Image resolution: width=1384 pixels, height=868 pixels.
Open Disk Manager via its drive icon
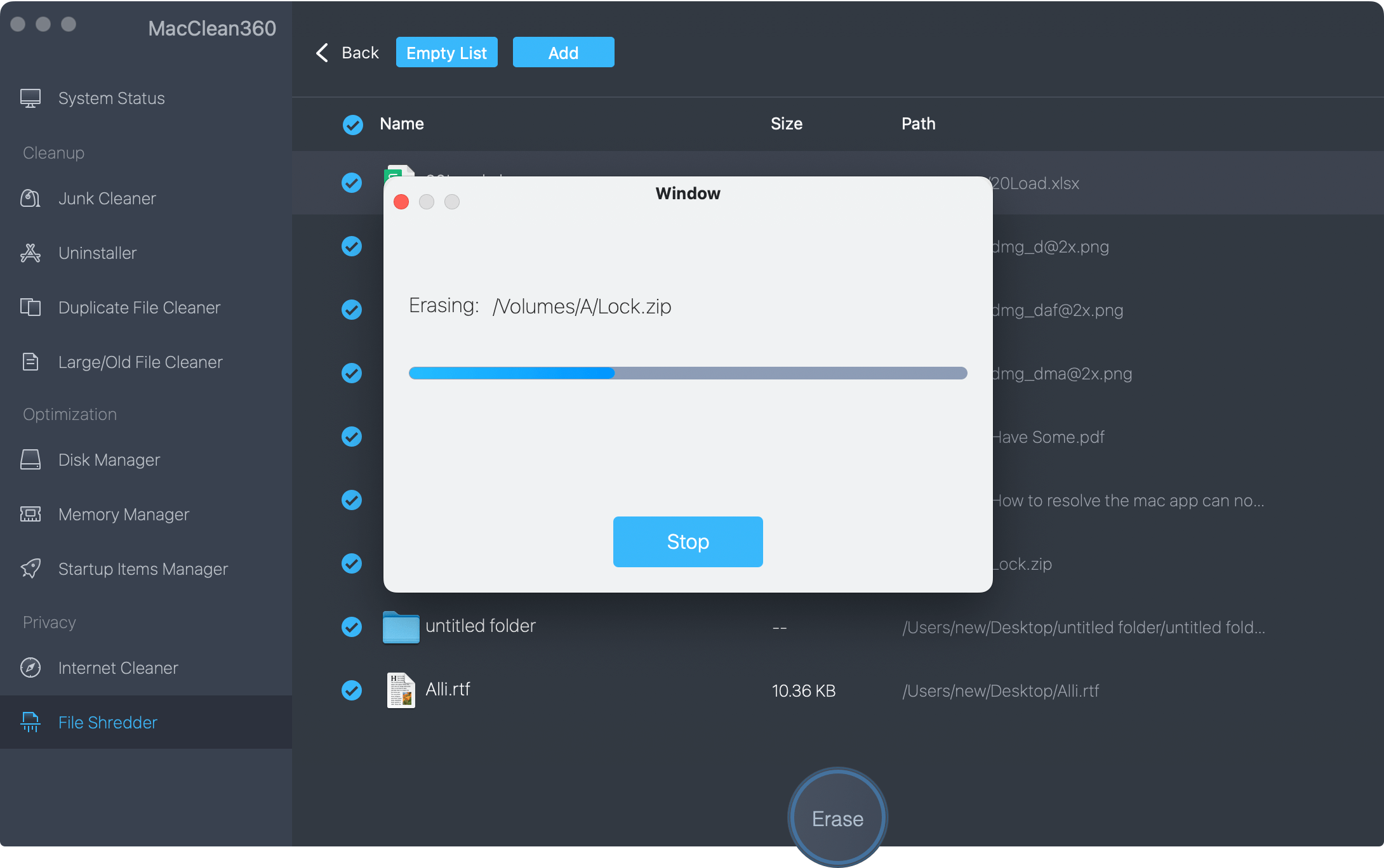[x=30, y=460]
